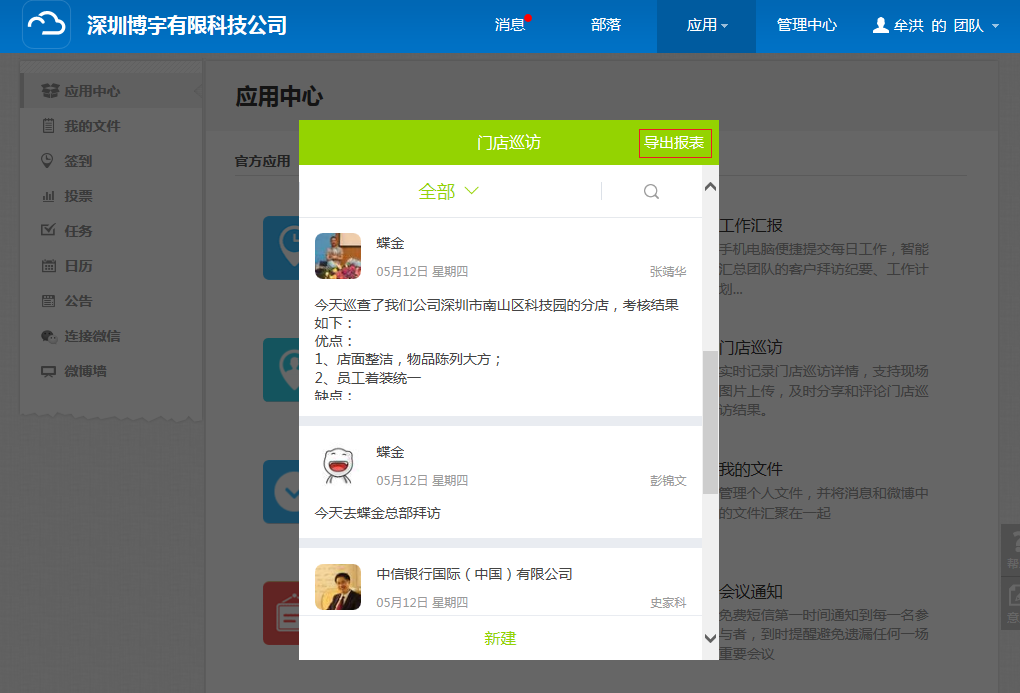Go to 管理中心 in top navigation
Viewport: 1020px width, 693px height.
[x=806, y=25]
